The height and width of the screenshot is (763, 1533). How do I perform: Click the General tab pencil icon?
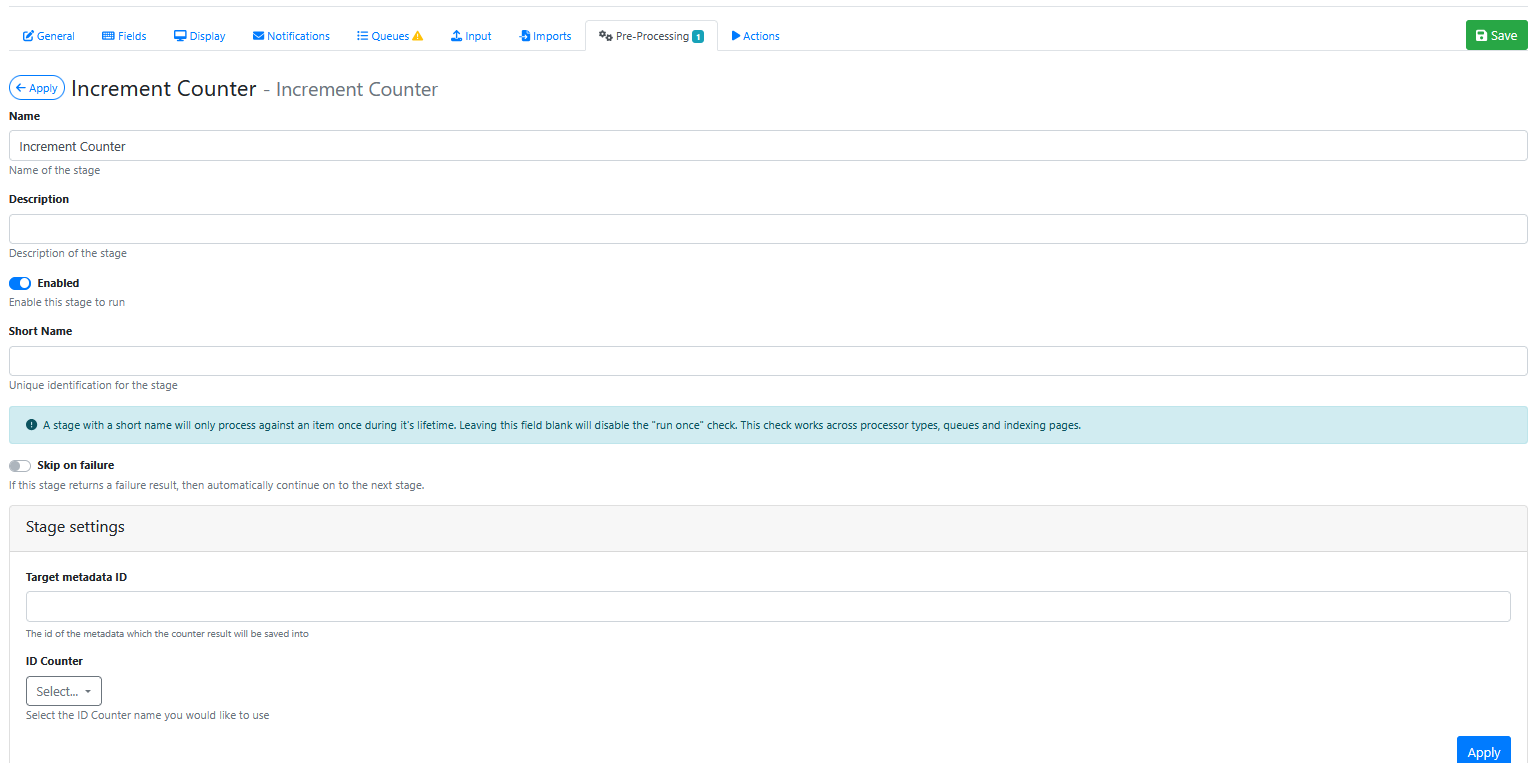pos(29,36)
